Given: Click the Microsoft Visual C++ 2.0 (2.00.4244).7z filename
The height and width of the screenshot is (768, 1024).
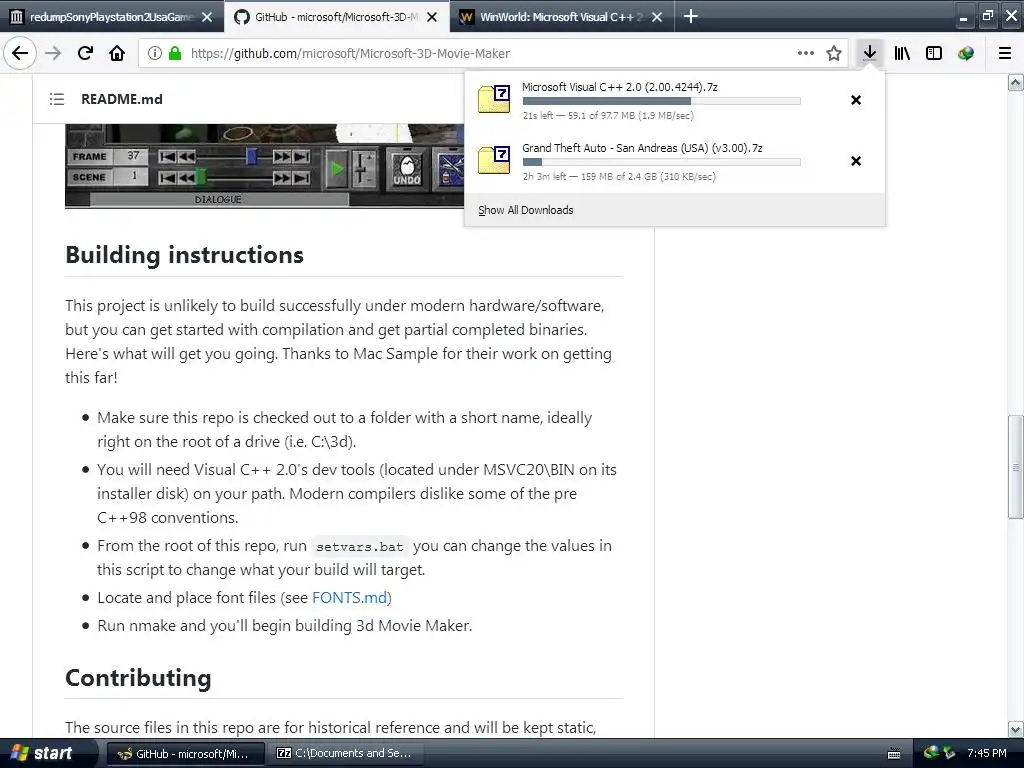Looking at the screenshot, I should [620, 87].
